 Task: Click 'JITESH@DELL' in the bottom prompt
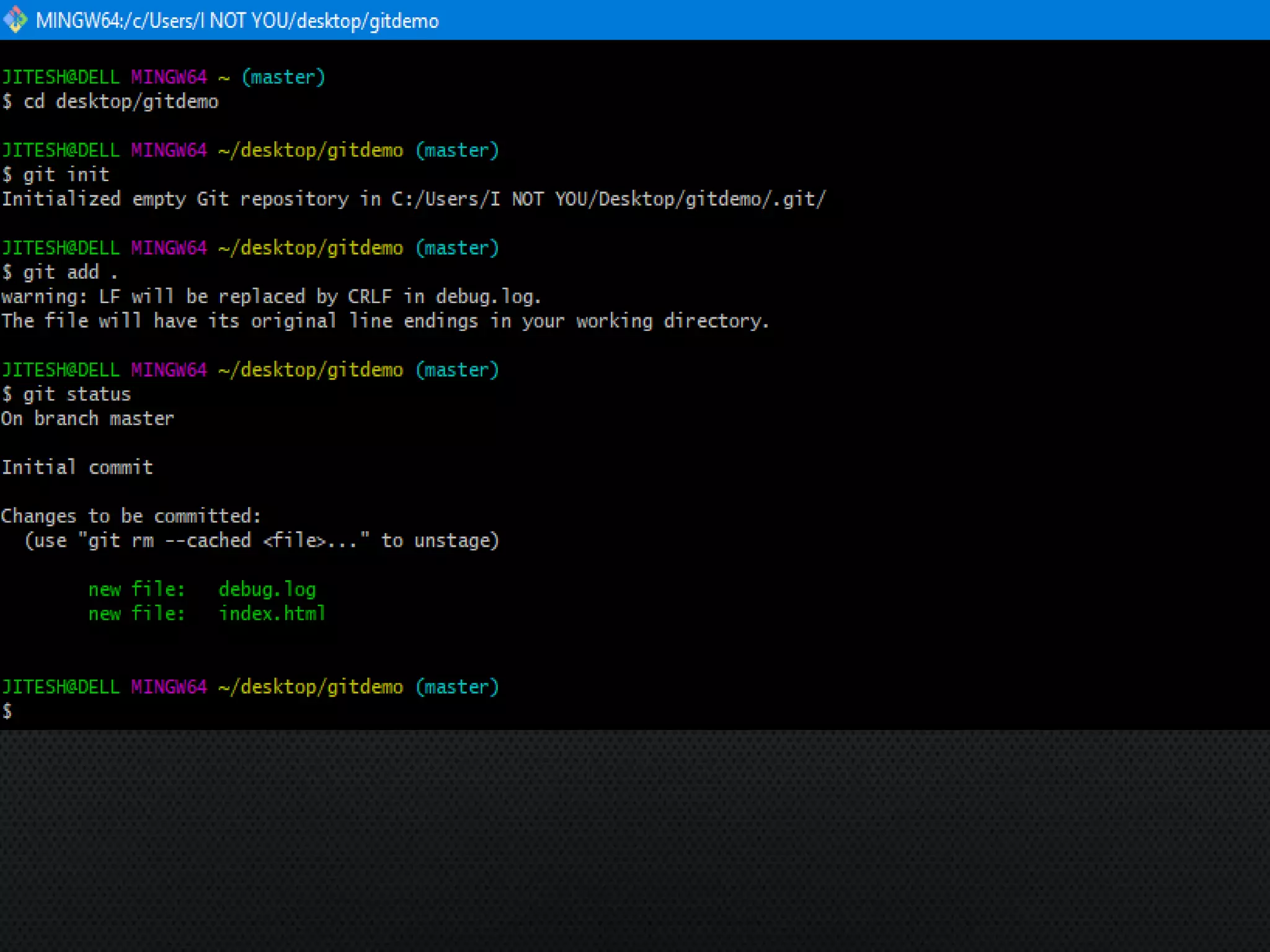tap(60, 687)
